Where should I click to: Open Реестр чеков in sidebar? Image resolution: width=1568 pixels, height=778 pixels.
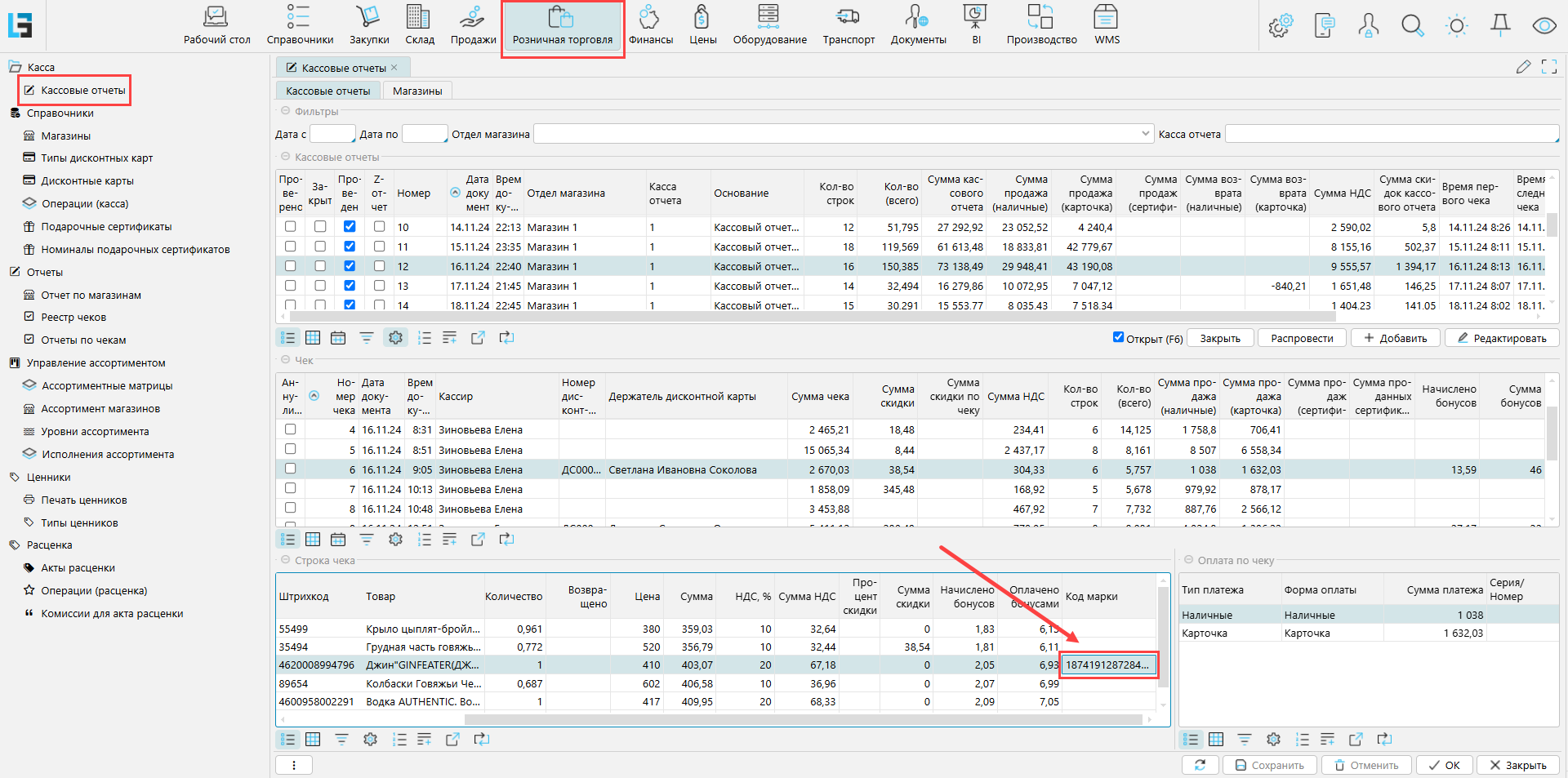(73, 318)
